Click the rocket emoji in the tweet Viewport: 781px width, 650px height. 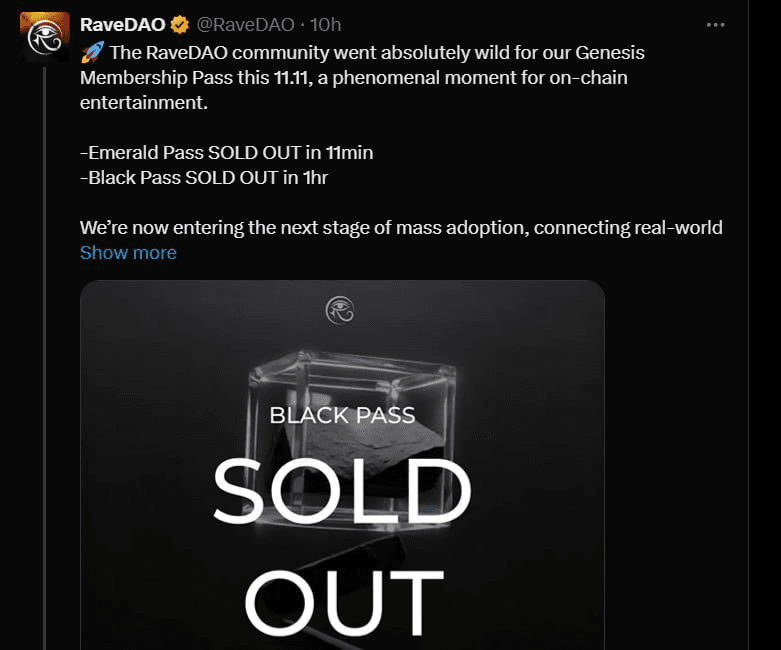pos(92,52)
